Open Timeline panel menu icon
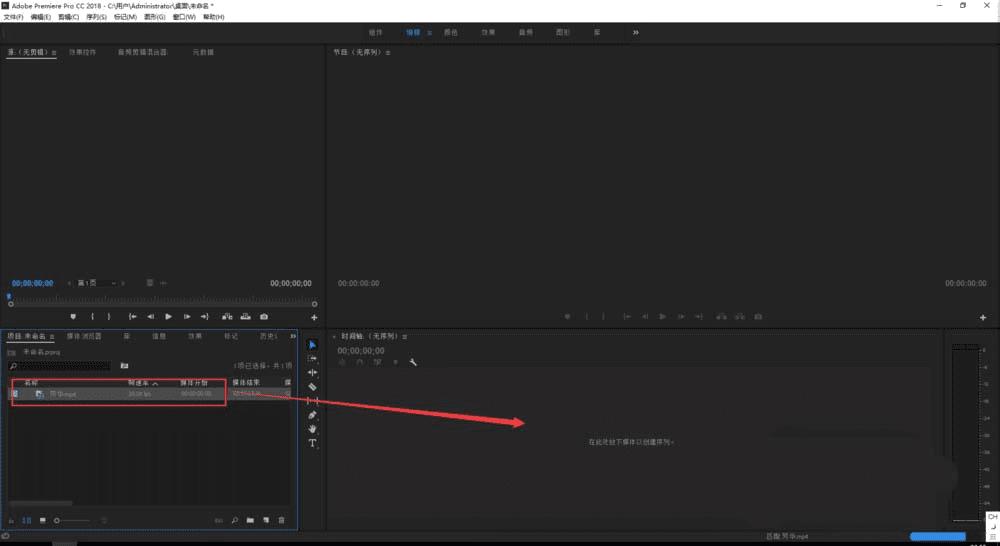 404,336
